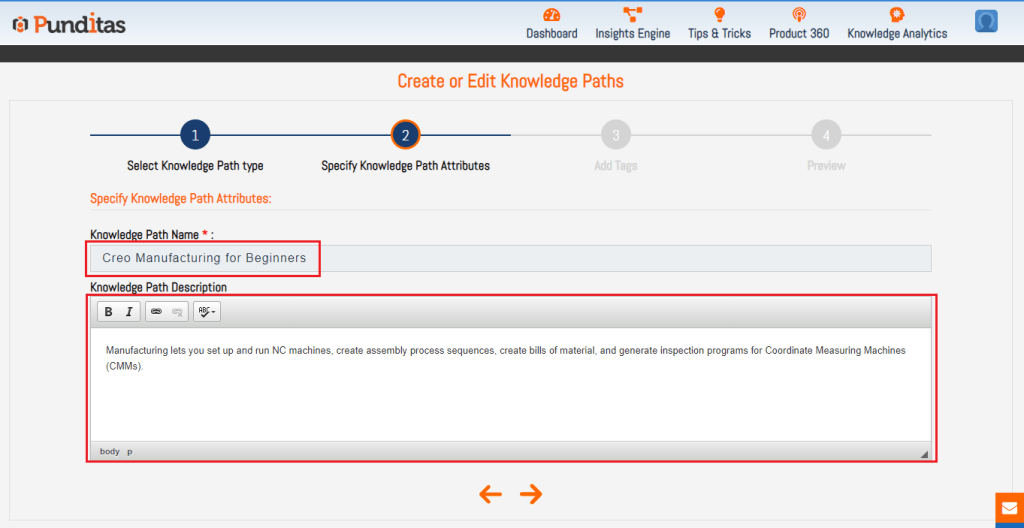The image size is (1024, 528).
Task: Click the unlink icon in the editor toolbar
Action: pos(177,312)
